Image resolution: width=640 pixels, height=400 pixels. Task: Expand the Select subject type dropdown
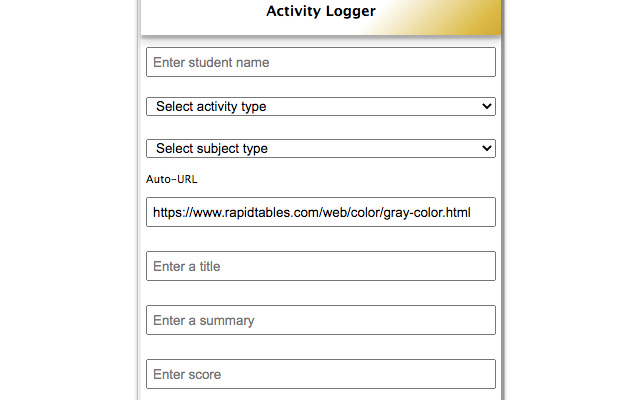coord(320,148)
